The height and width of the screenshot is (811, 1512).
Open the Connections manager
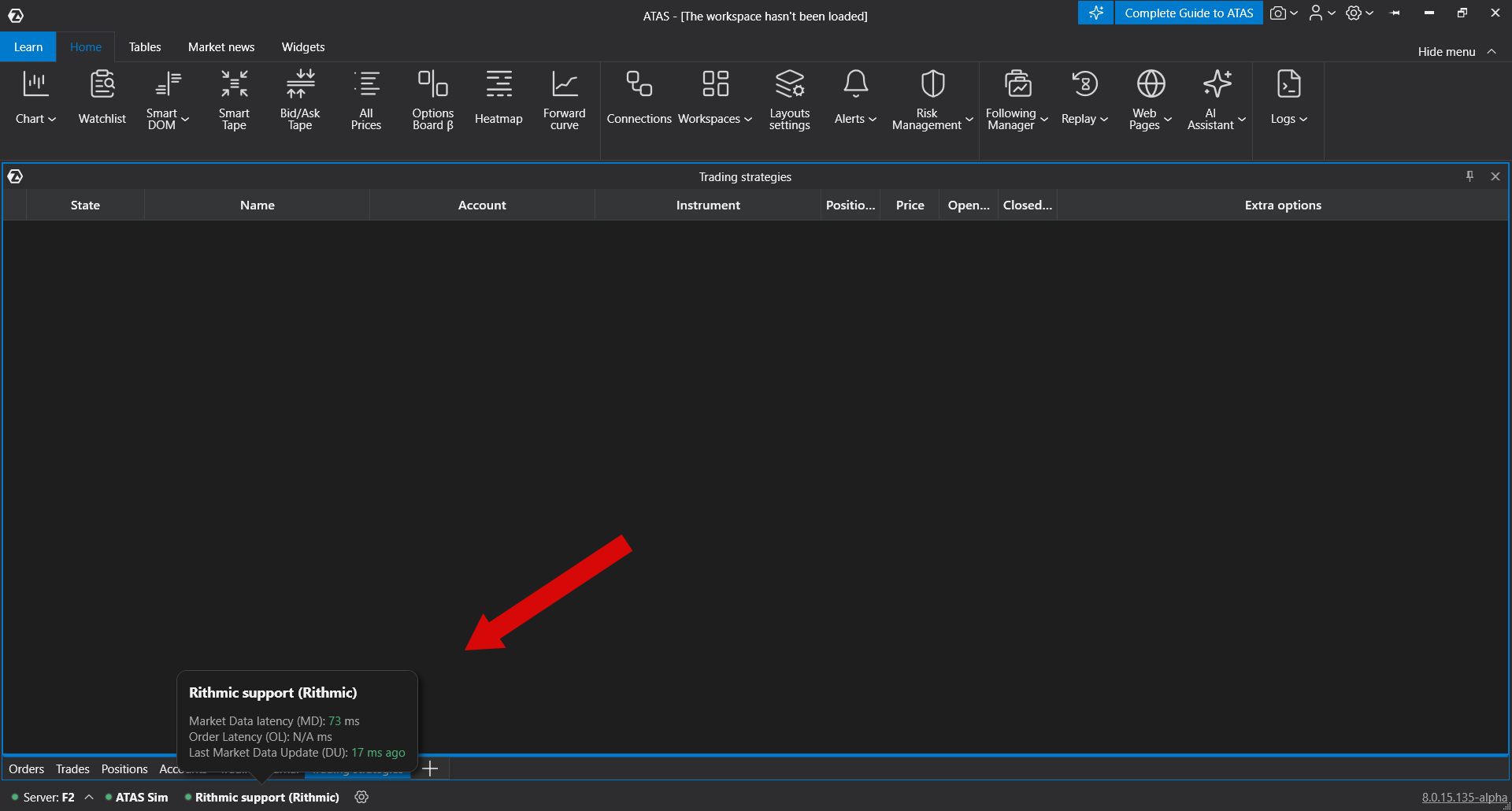click(639, 98)
